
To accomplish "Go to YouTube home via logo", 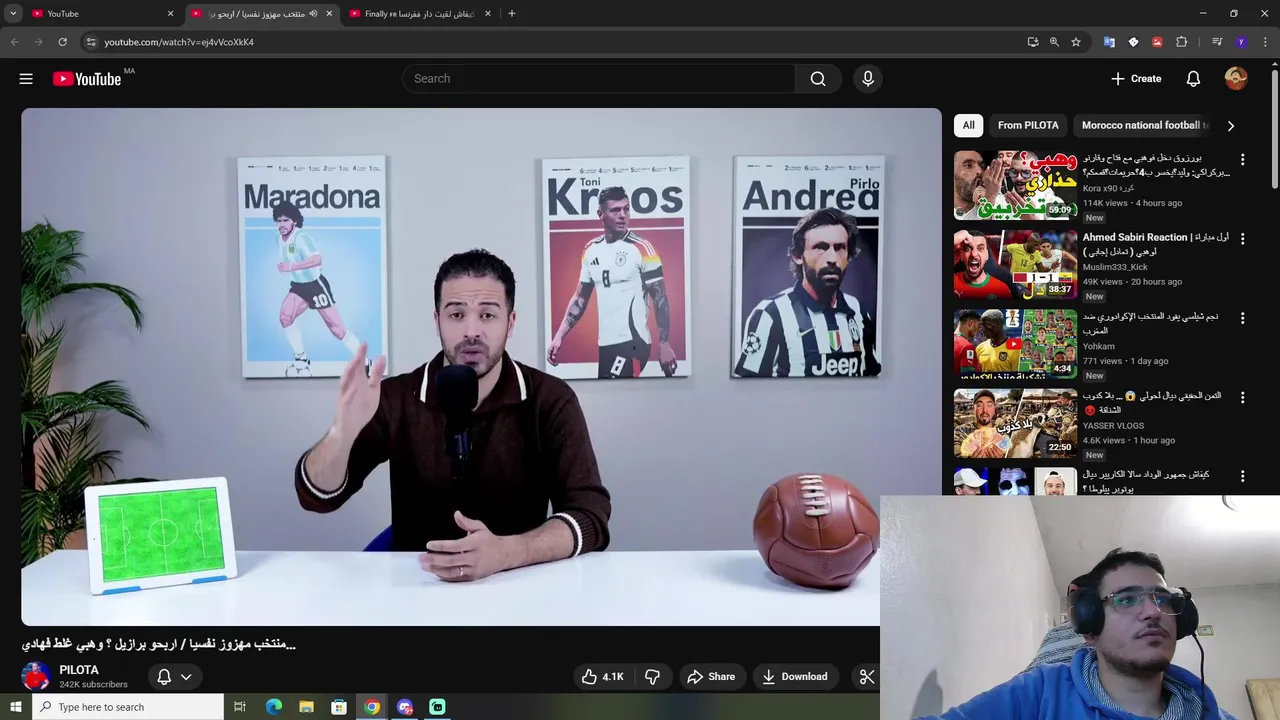I will pyautogui.click(x=87, y=79).
